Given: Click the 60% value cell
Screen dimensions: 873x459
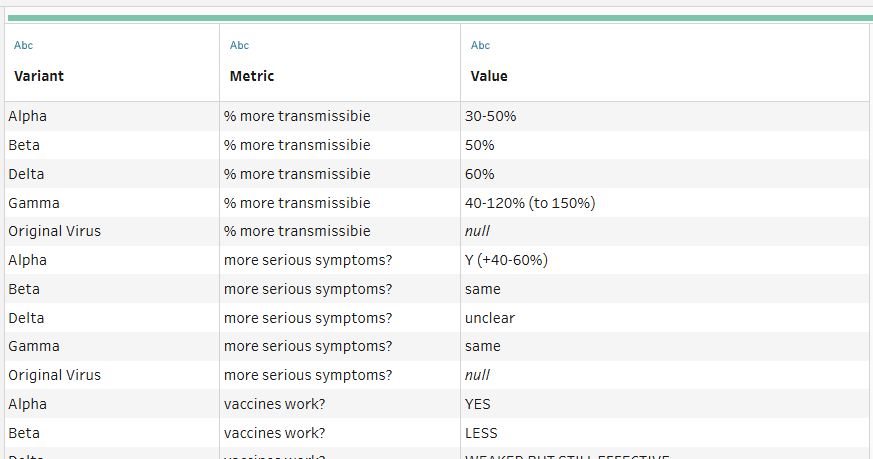Looking at the screenshot, I should pyautogui.click(x=480, y=174).
